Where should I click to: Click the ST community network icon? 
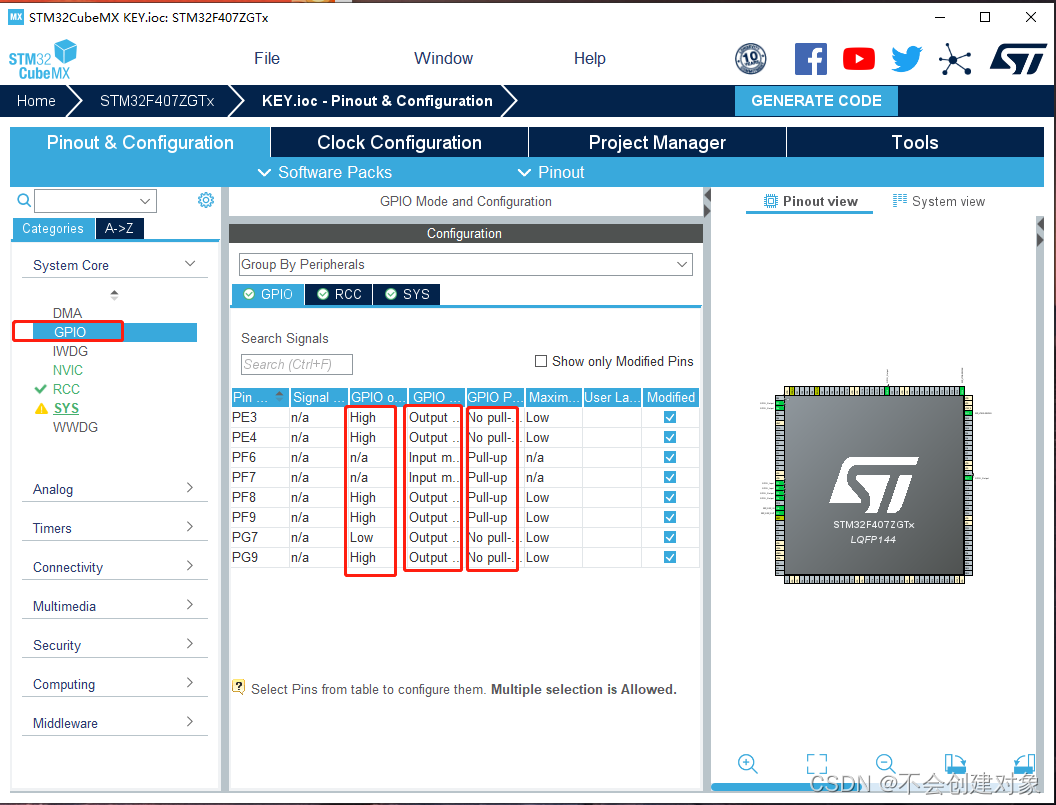(955, 59)
